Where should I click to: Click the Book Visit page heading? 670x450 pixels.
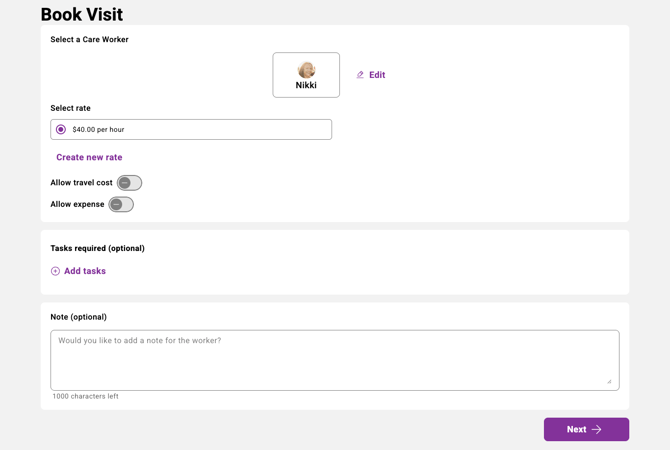click(82, 15)
